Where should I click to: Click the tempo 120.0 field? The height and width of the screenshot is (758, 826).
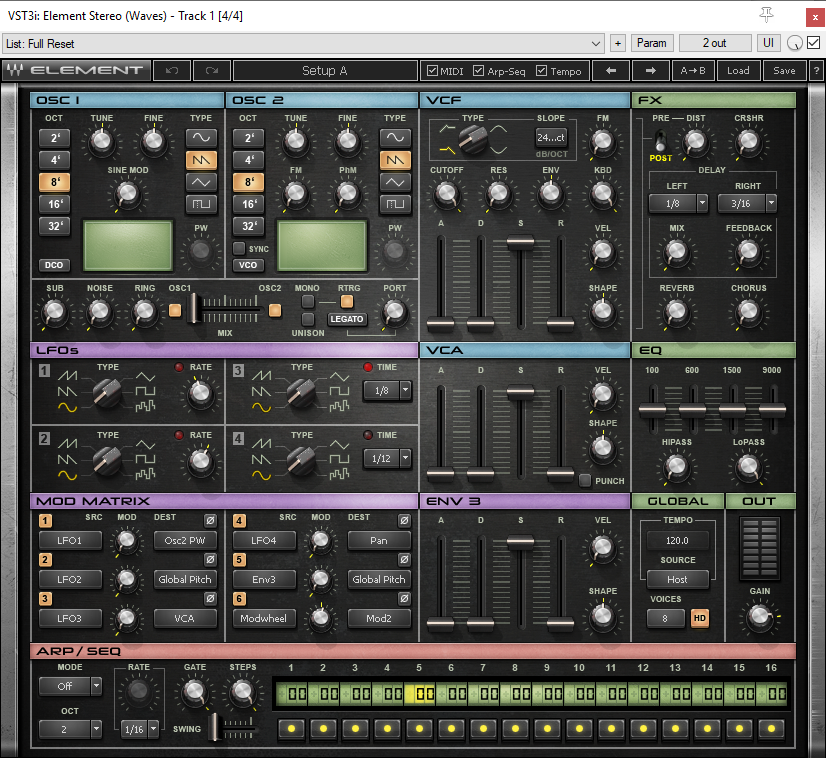click(x=677, y=540)
